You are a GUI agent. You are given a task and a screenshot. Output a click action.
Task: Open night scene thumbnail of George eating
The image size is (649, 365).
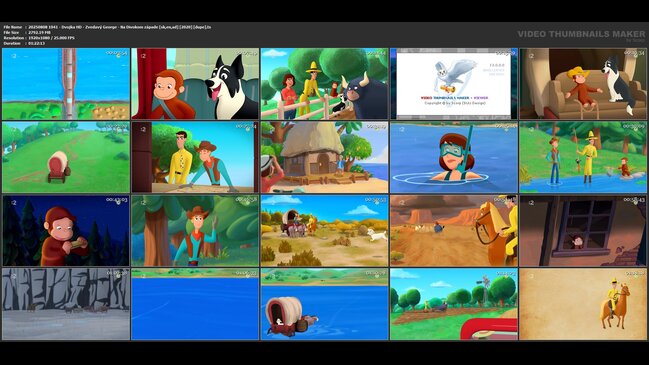[x=66, y=231]
